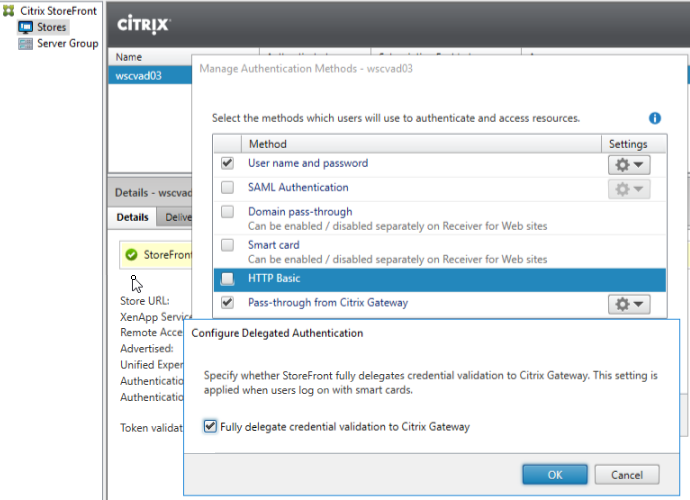The width and height of the screenshot is (690, 500).
Task: Select Server Group in the tree
Action: coord(67,44)
